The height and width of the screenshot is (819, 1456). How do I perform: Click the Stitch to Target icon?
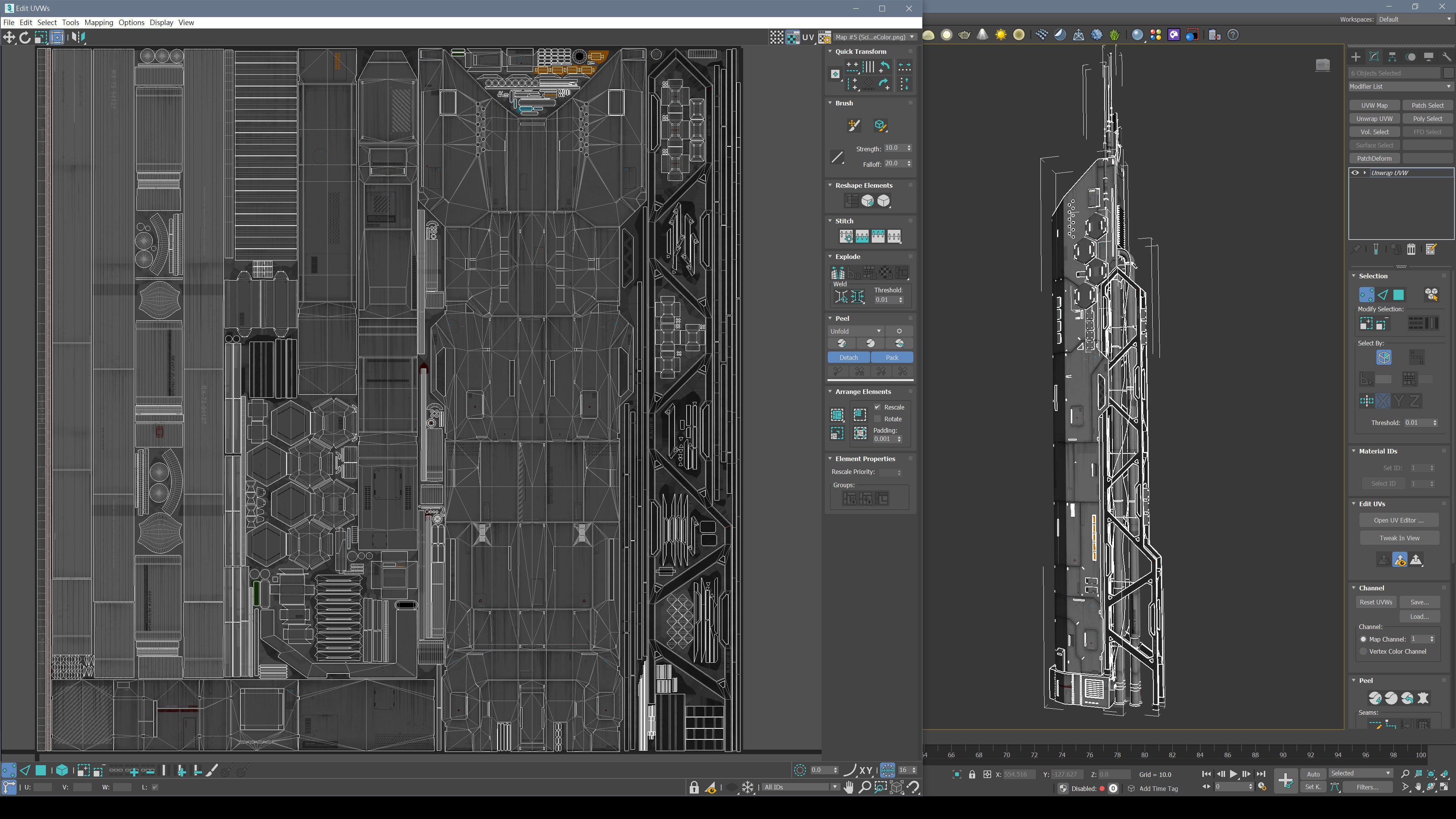point(846,236)
